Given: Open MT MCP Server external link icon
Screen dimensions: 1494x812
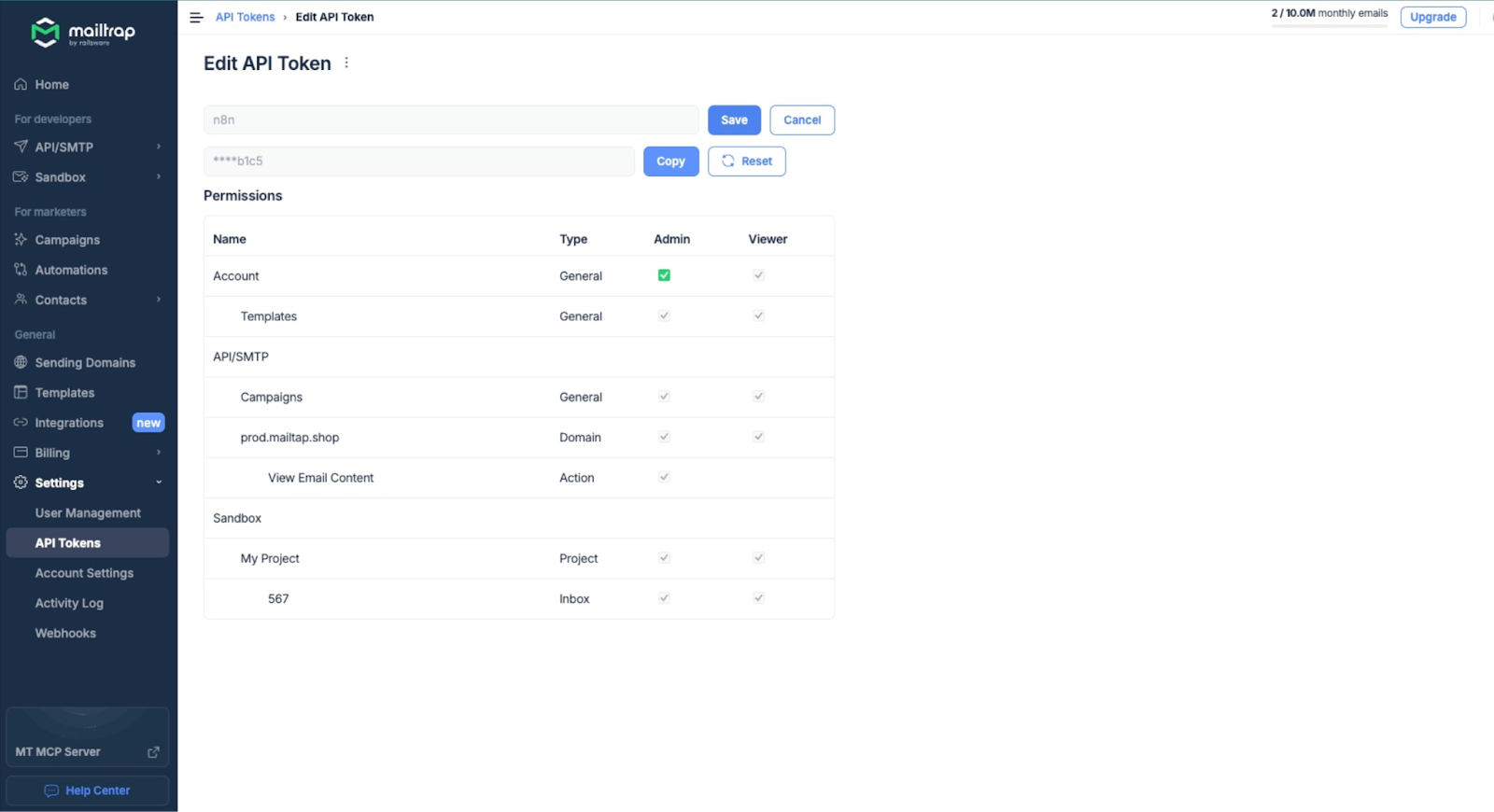Looking at the screenshot, I should [x=153, y=752].
